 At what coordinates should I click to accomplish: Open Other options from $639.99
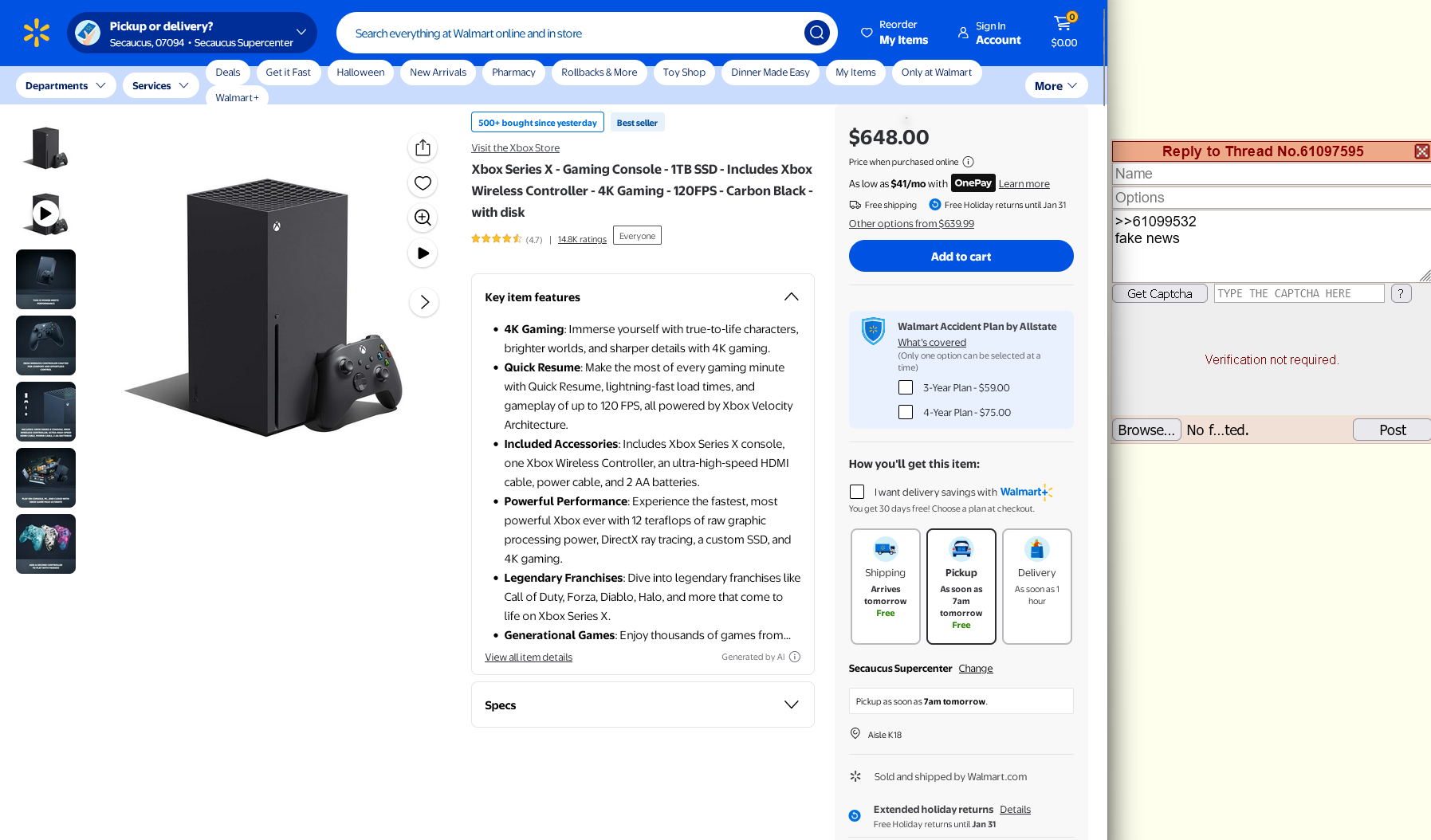(911, 224)
